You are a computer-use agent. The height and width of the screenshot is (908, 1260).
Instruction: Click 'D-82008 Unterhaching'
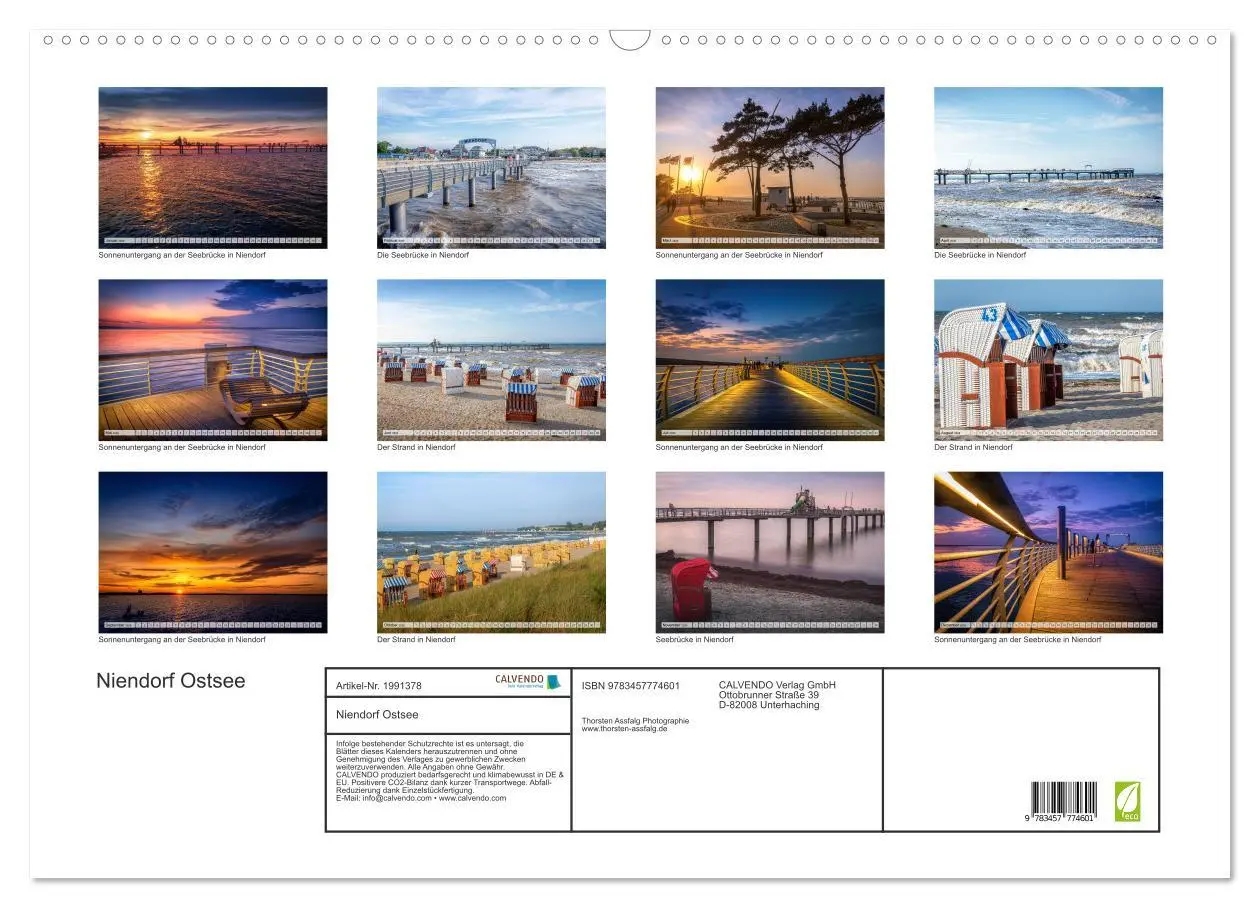pos(769,705)
